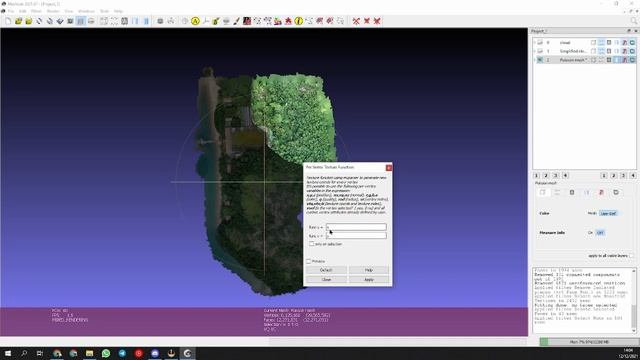Click Apply button in texture dialog
This screenshot has height=360, width=640.
click(369, 280)
